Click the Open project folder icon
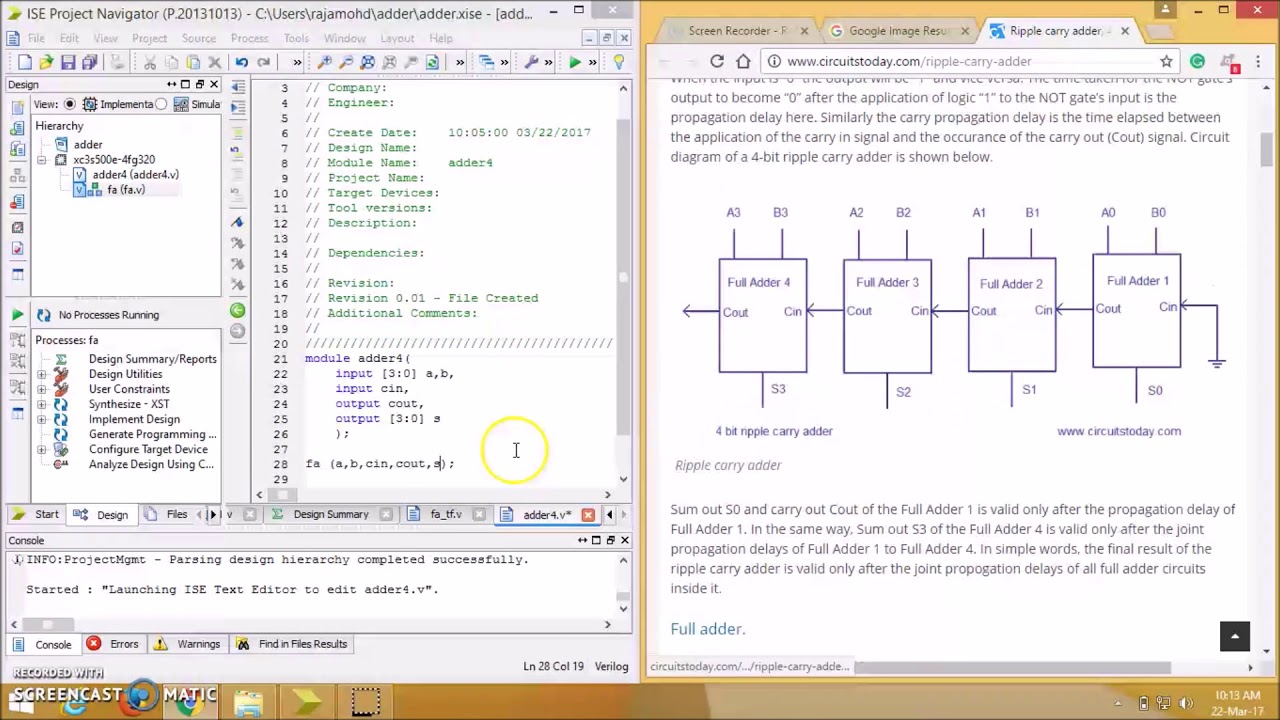Image resolution: width=1280 pixels, height=720 pixels. click(46, 62)
